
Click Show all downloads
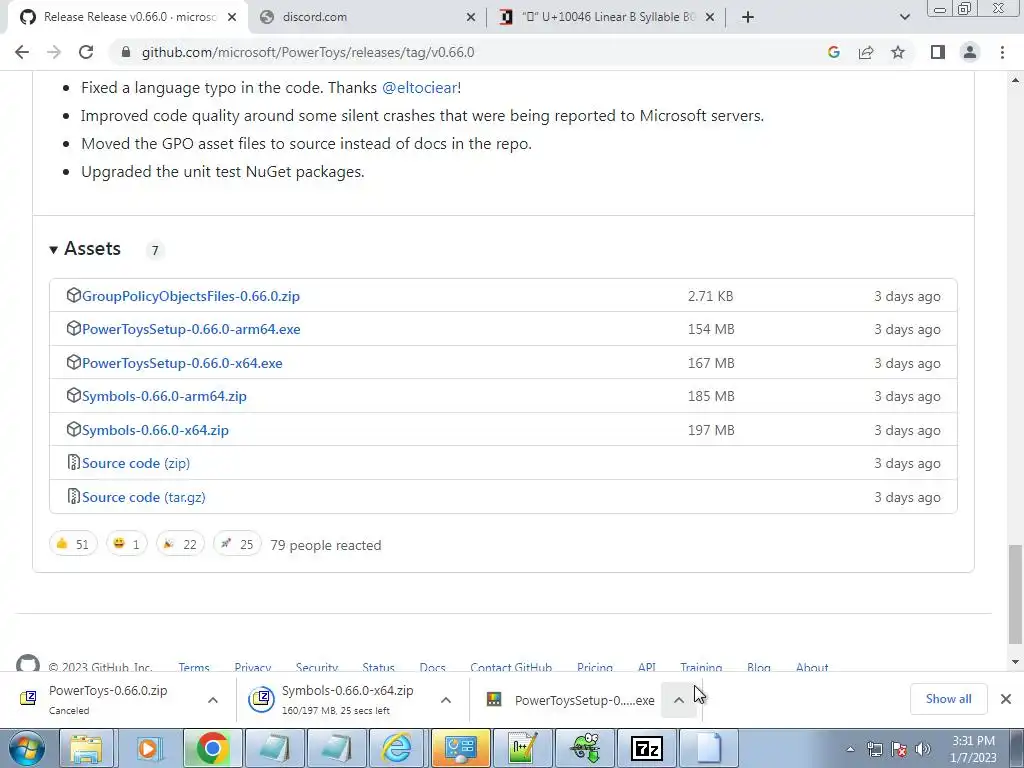click(948, 699)
